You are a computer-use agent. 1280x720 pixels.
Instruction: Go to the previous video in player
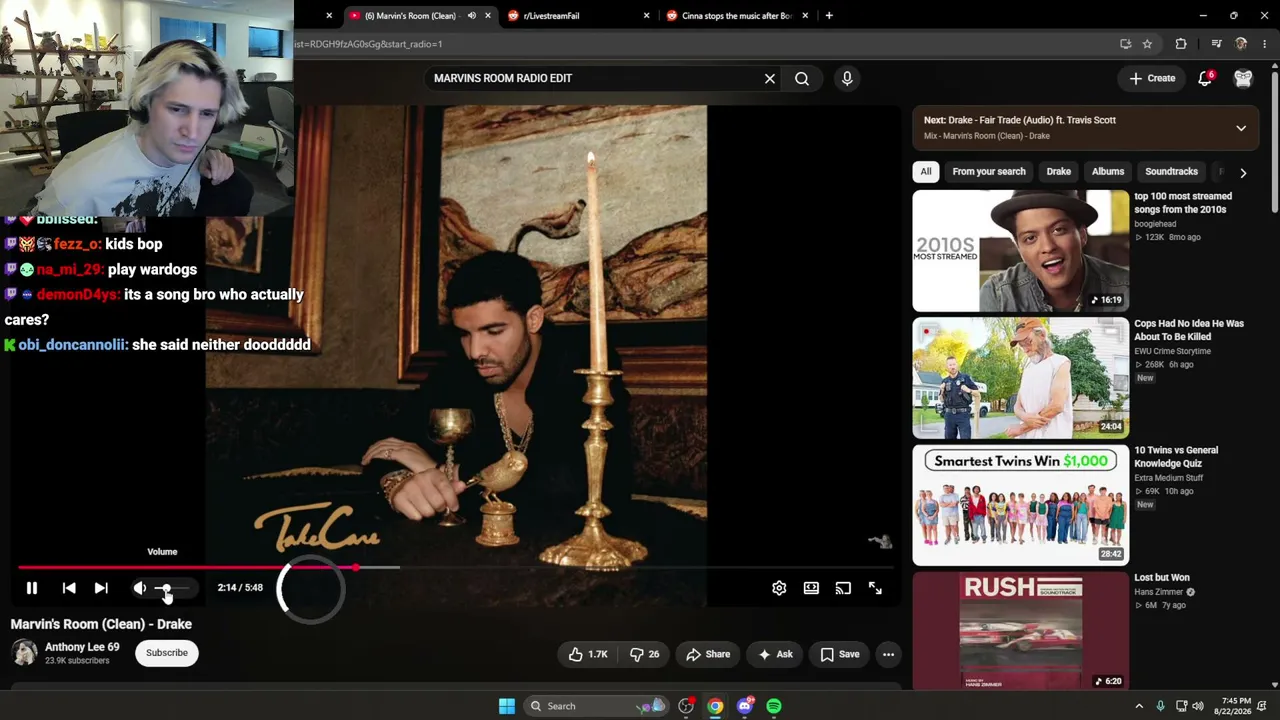pos(69,588)
